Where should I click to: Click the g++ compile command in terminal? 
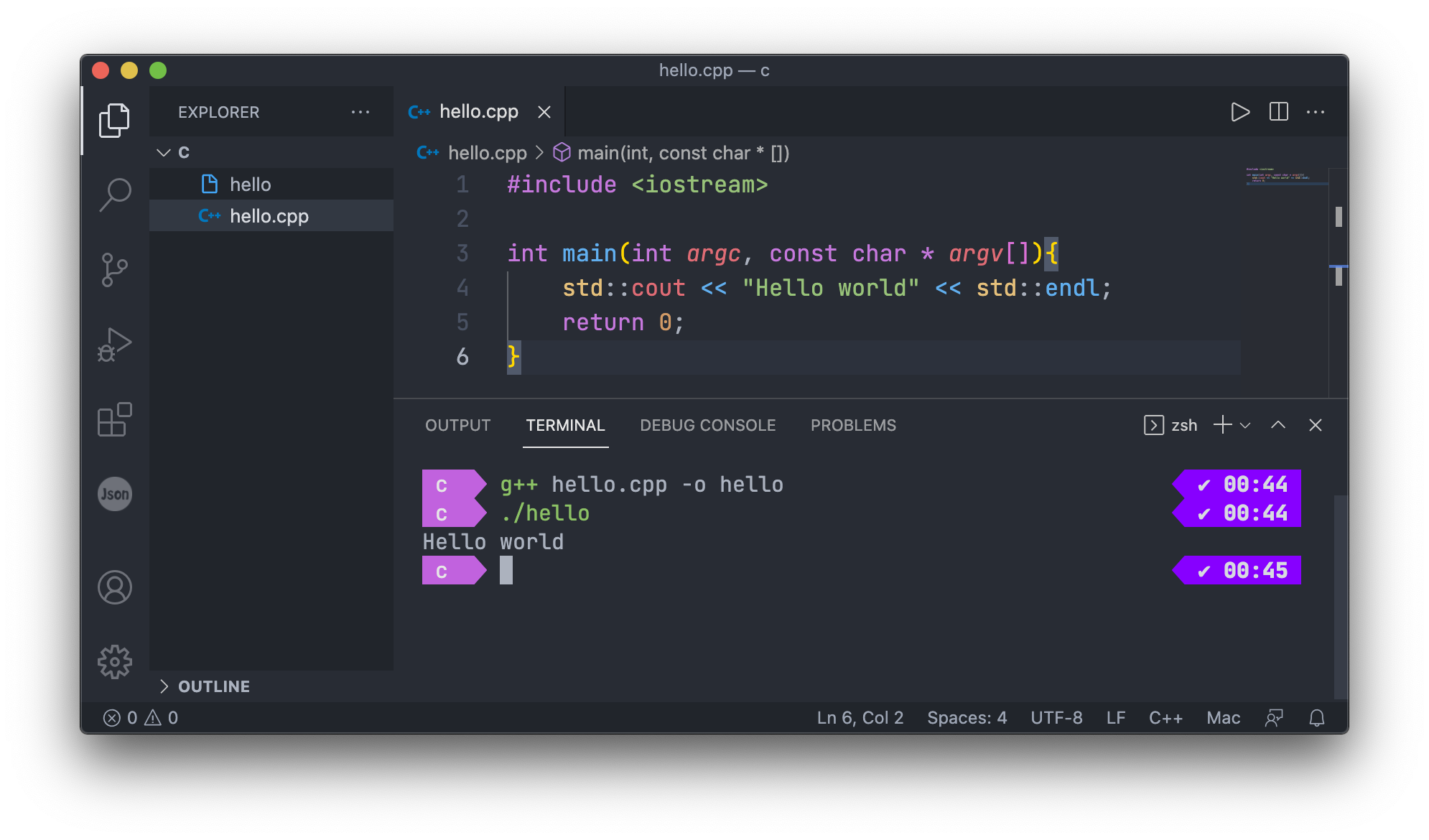[641, 485]
